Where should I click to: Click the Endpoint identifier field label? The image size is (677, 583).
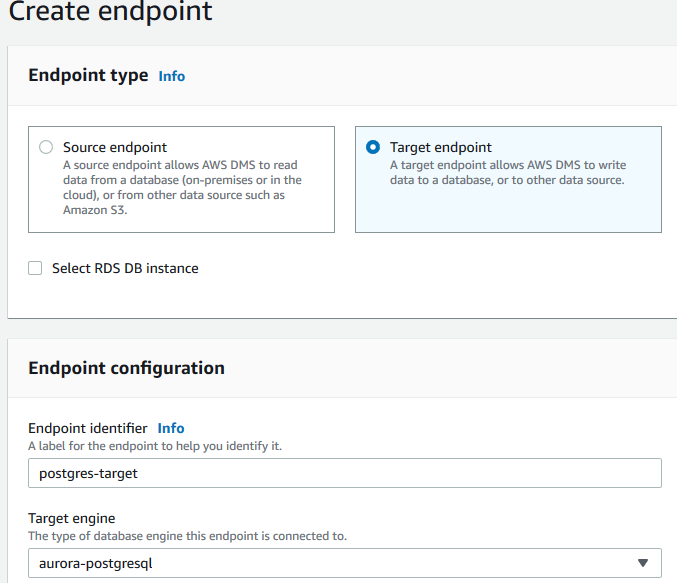tap(88, 428)
